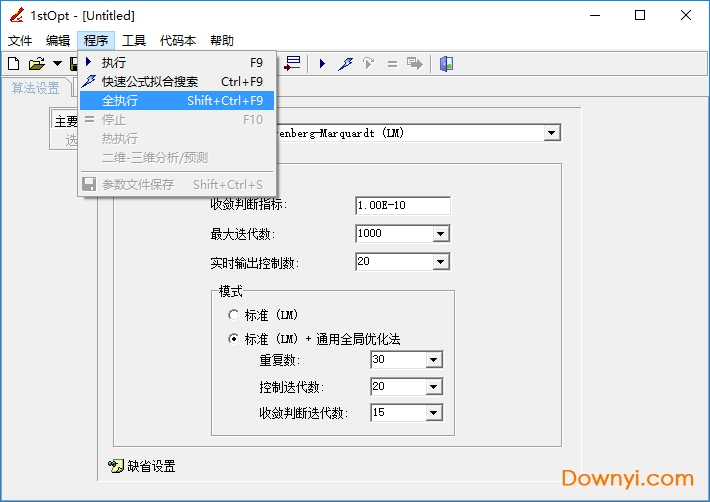Click the 1stOpt app icon in title bar
This screenshot has height=502, width=710.
tap(15, 15)
